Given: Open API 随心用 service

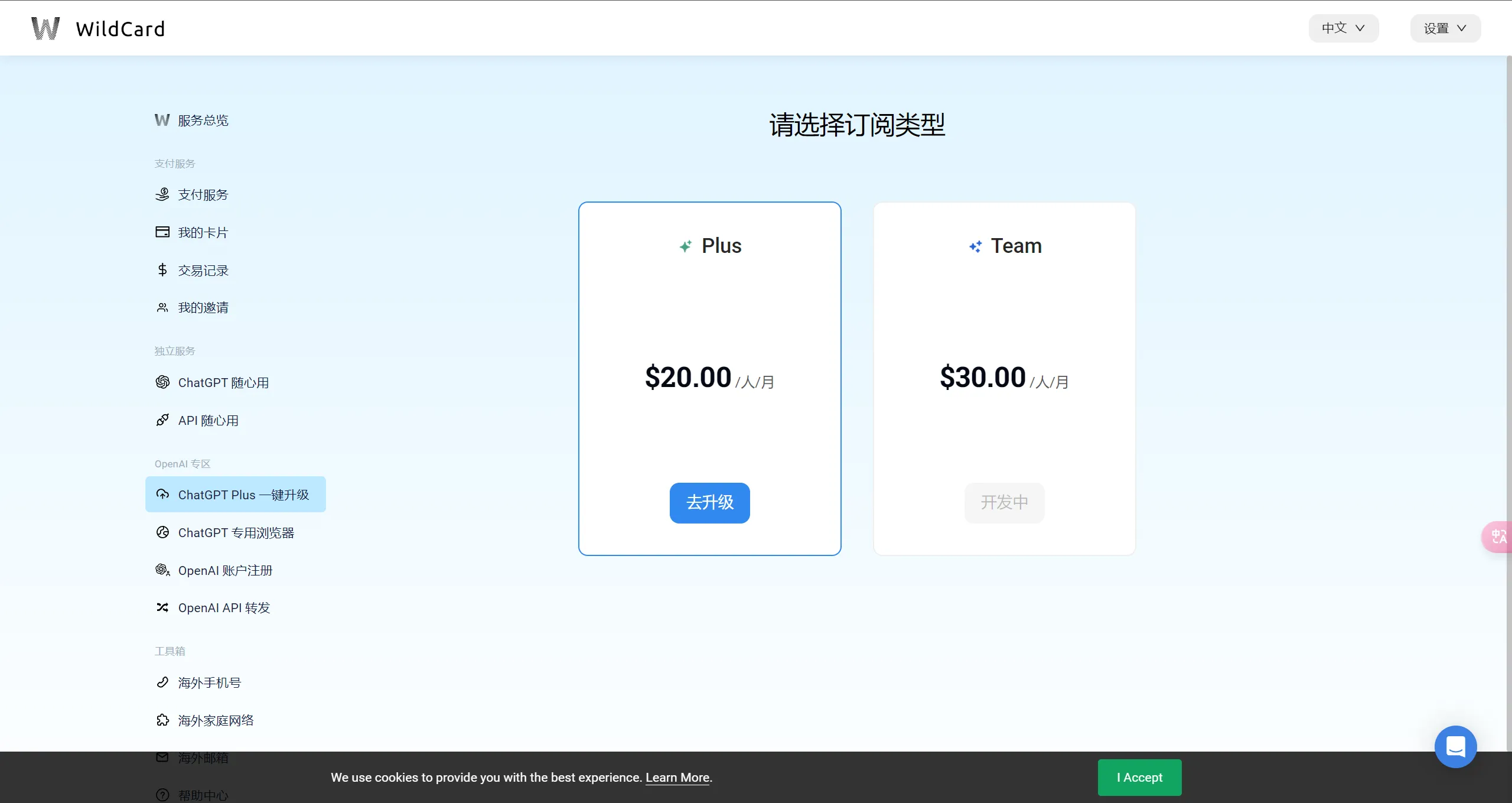Looking at the screenshot, I should click(x=208, y=420).
